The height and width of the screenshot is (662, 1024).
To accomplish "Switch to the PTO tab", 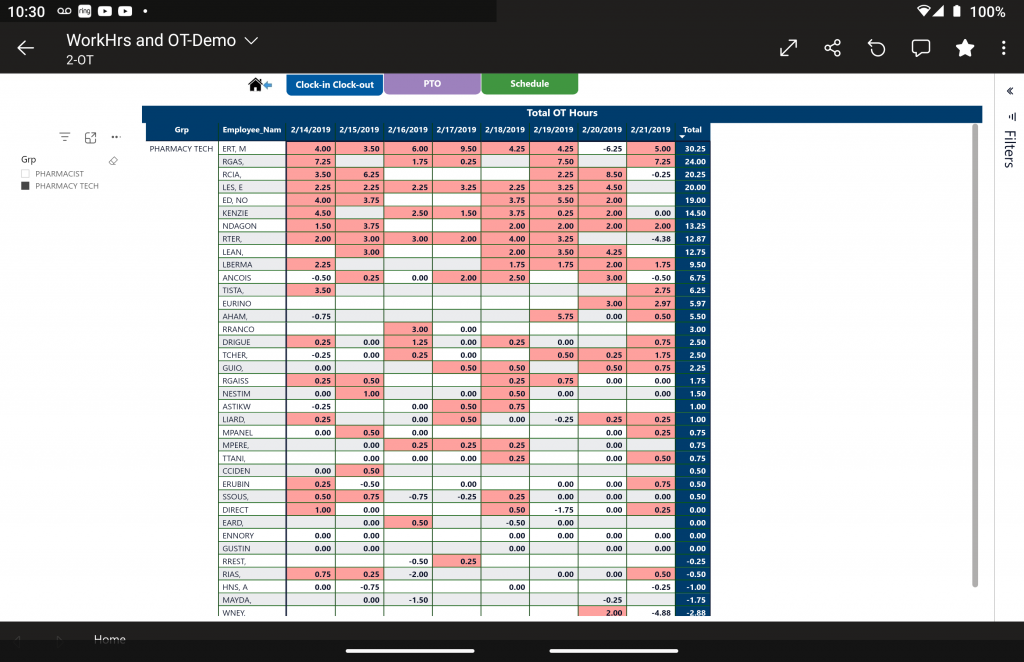I will click(x=432, y=85).
